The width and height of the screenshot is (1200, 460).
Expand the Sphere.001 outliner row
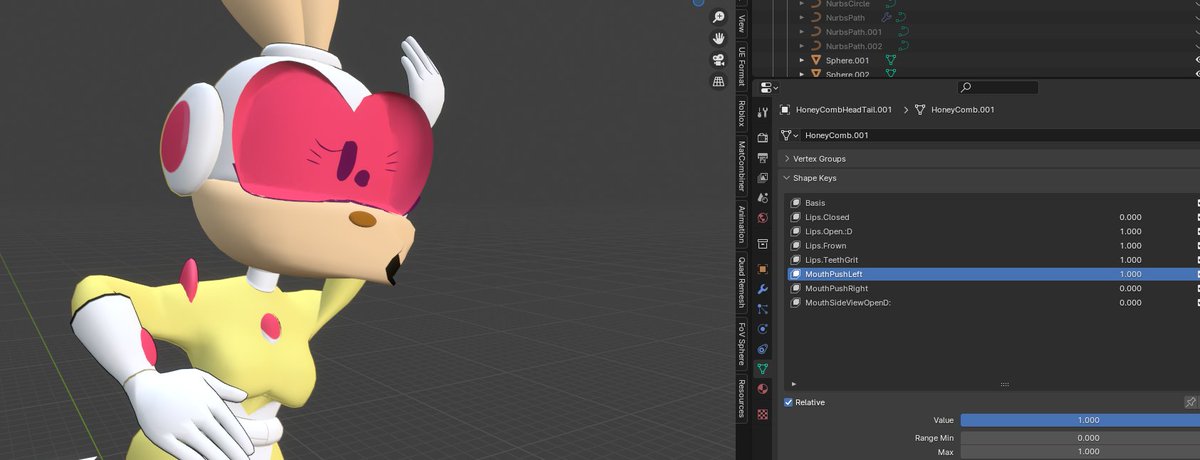[802, 60]
